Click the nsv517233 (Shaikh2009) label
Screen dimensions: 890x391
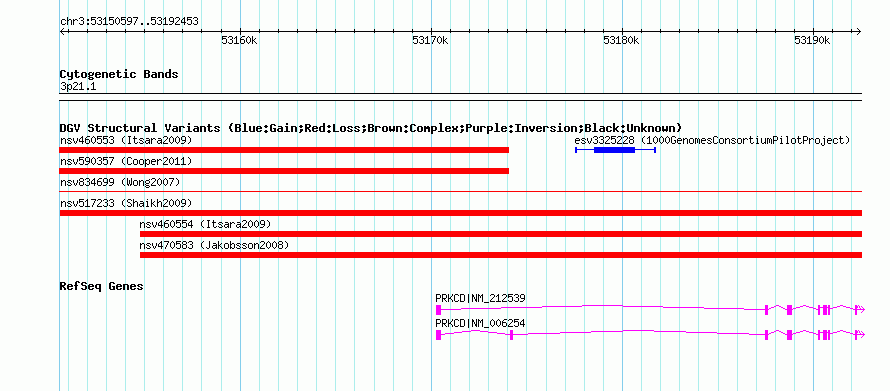point(126,203)
